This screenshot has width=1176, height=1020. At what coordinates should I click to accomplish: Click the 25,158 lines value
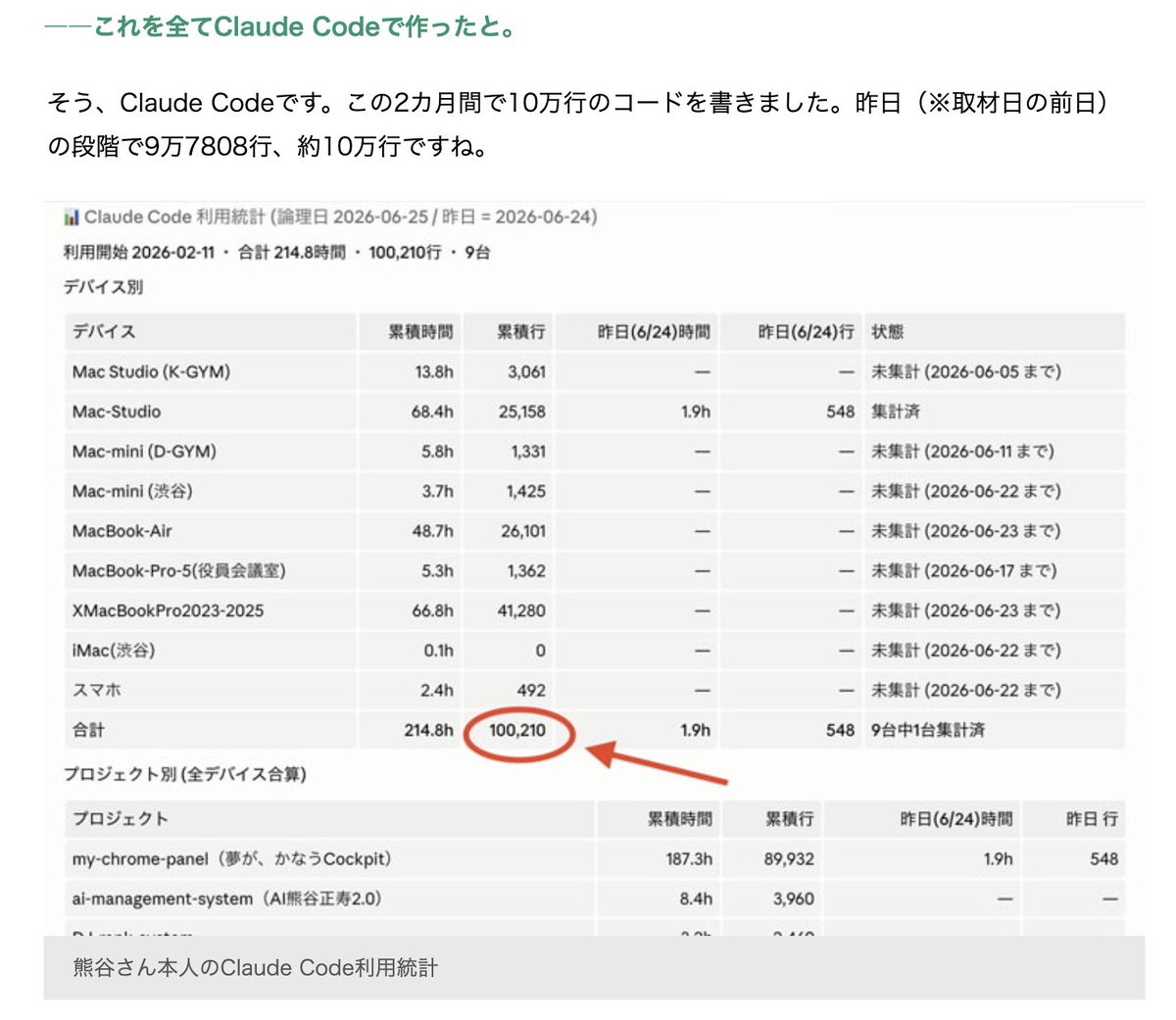tap(521, 412)
